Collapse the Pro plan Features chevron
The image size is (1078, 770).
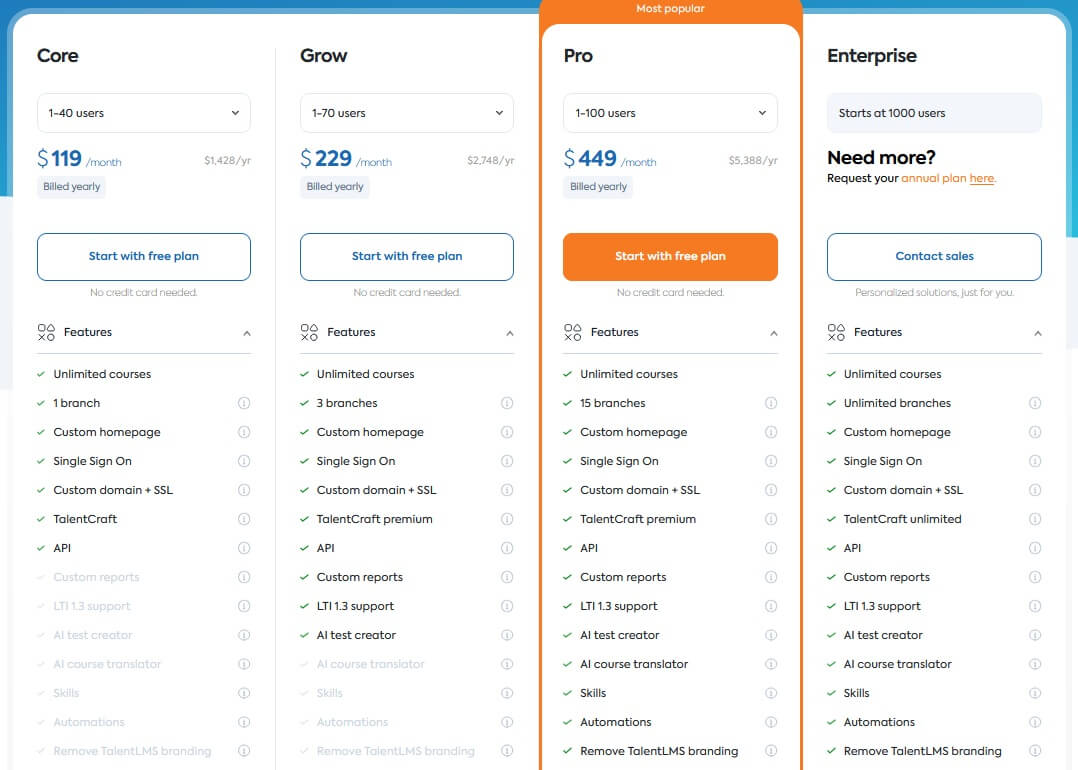pos(774,333)
